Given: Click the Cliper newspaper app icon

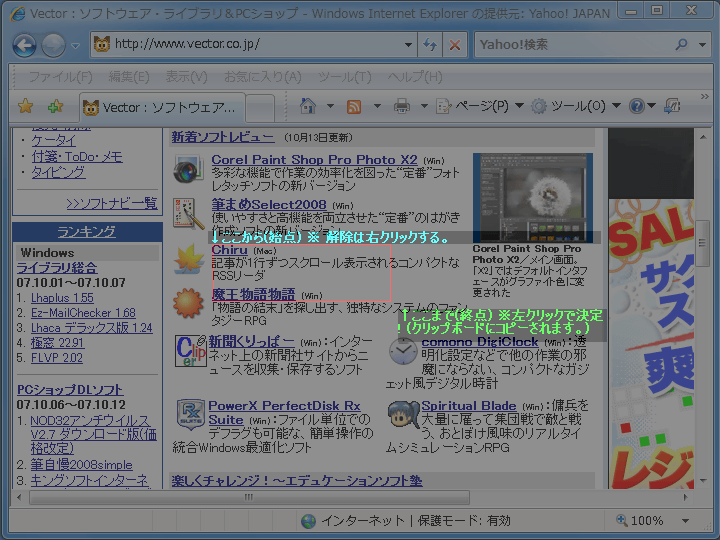Looking at the screenshot, I should [190, 351].
